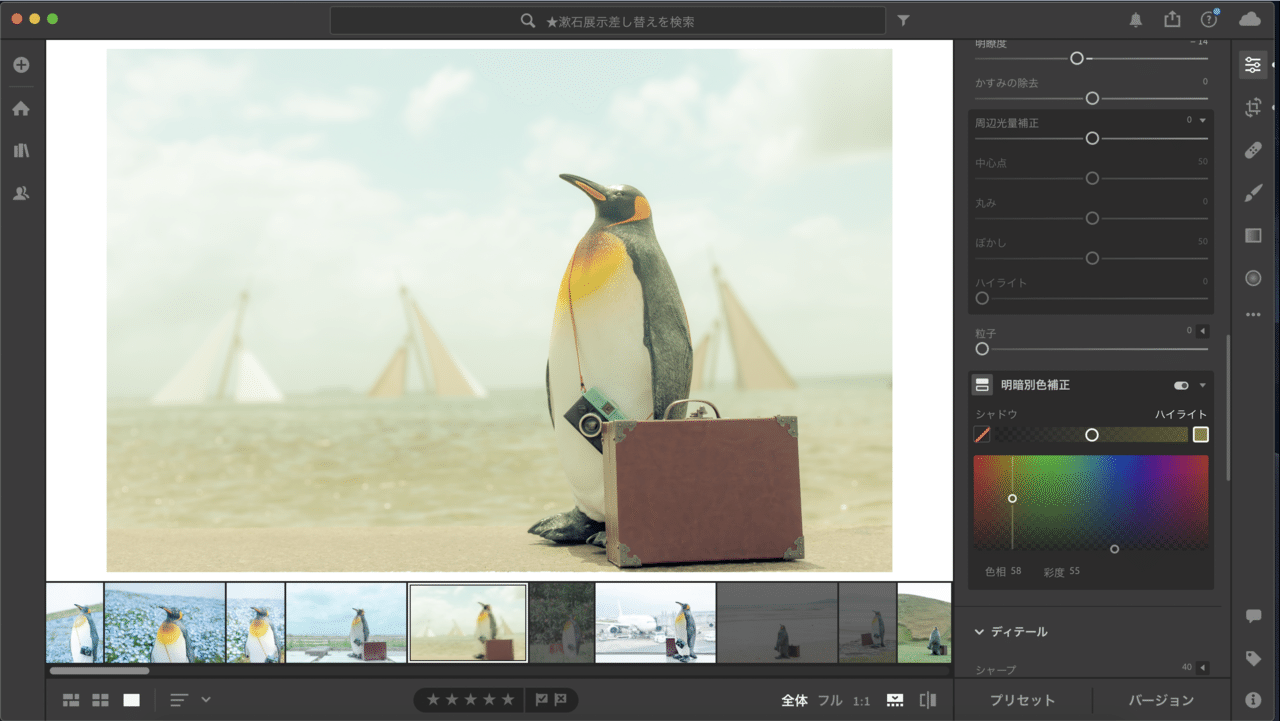Viewport: 1280px width, 721px height.
Task: Toggle the filmstrip visibility icon
Action: 895,700
